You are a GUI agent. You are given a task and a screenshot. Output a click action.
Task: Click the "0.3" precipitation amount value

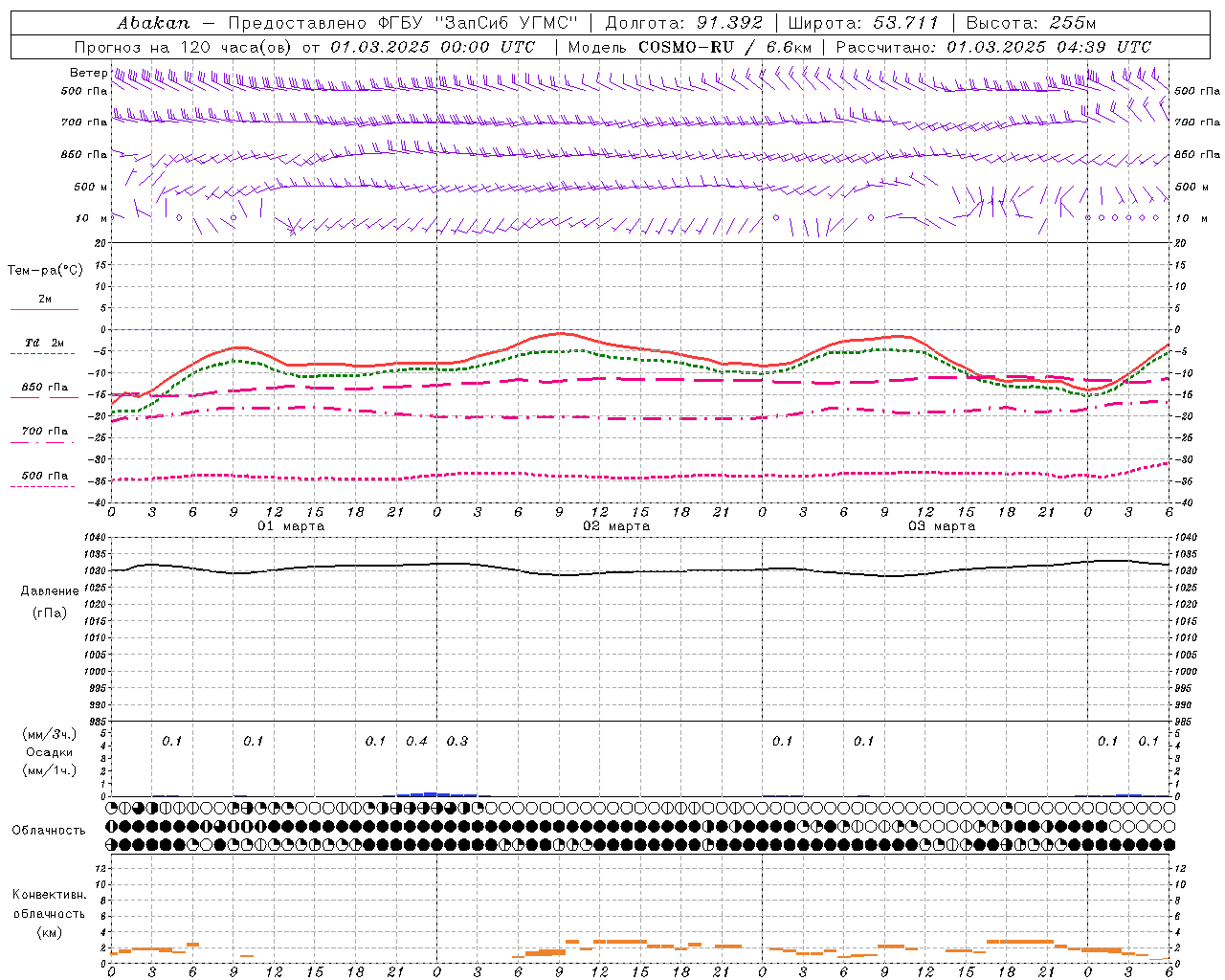pos(457,741)
